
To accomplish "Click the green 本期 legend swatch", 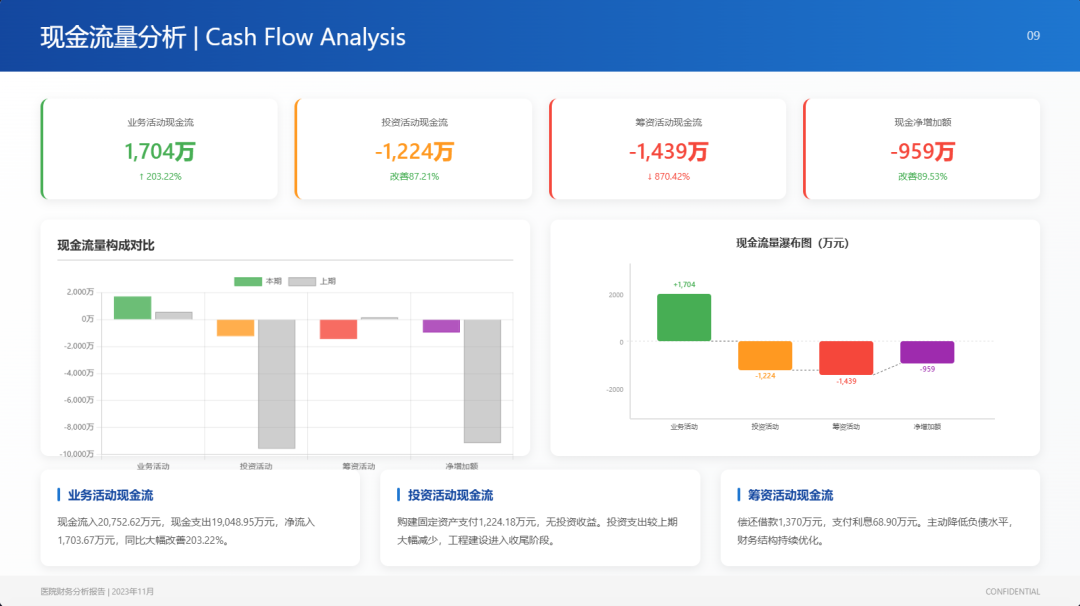I will 248,282.
